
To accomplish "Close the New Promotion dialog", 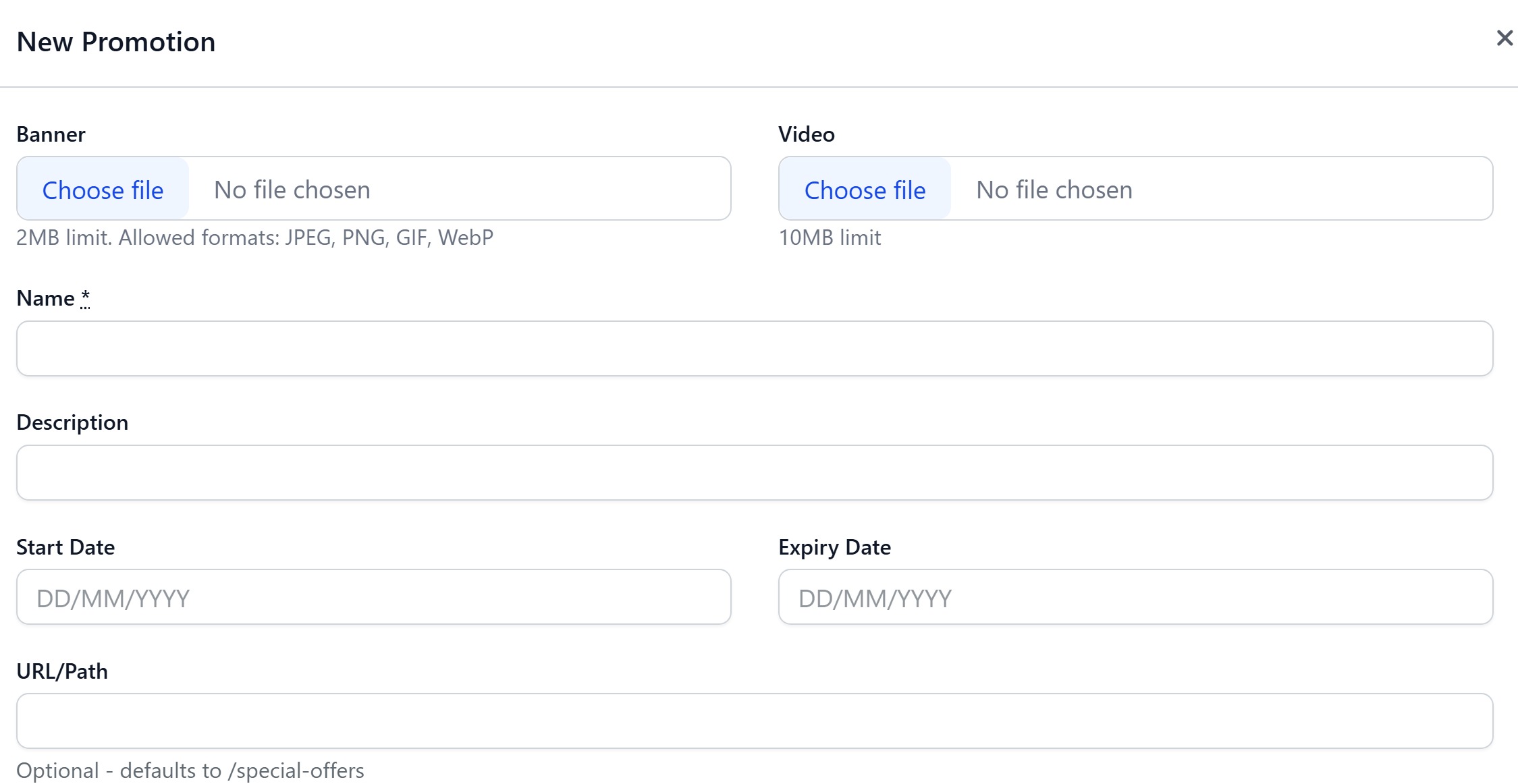I will coord(1504,38).
